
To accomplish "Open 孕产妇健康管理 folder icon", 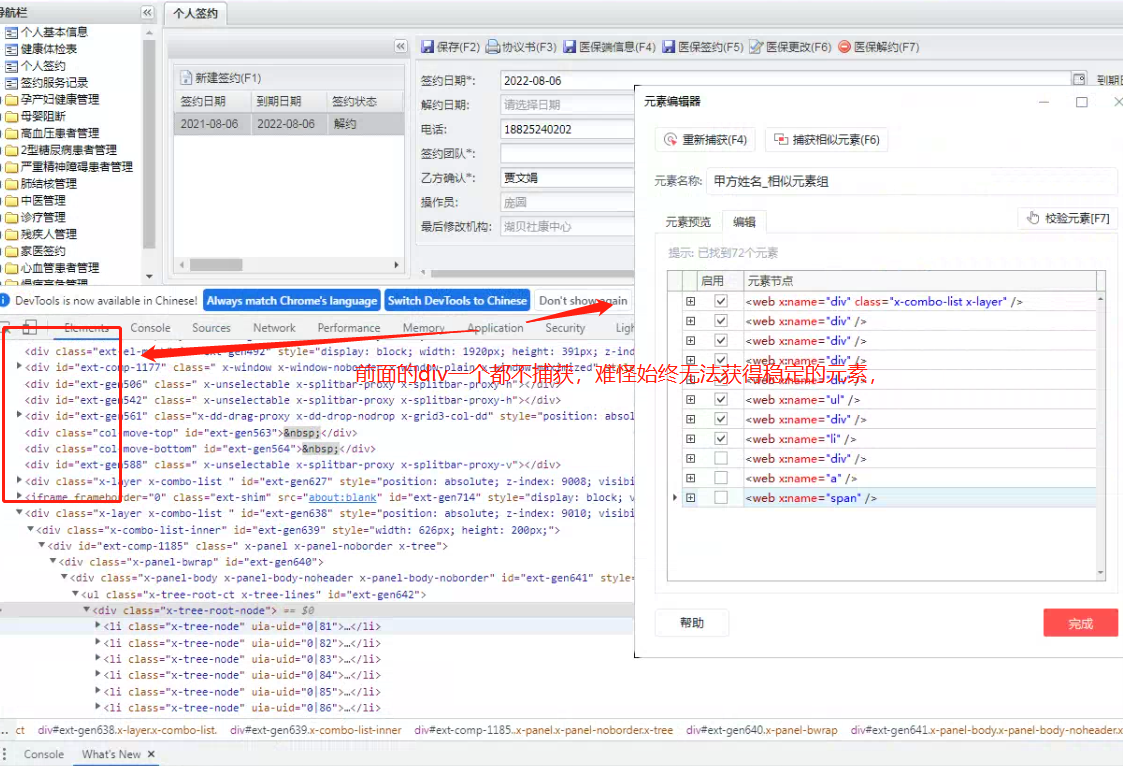I will 11,100.
